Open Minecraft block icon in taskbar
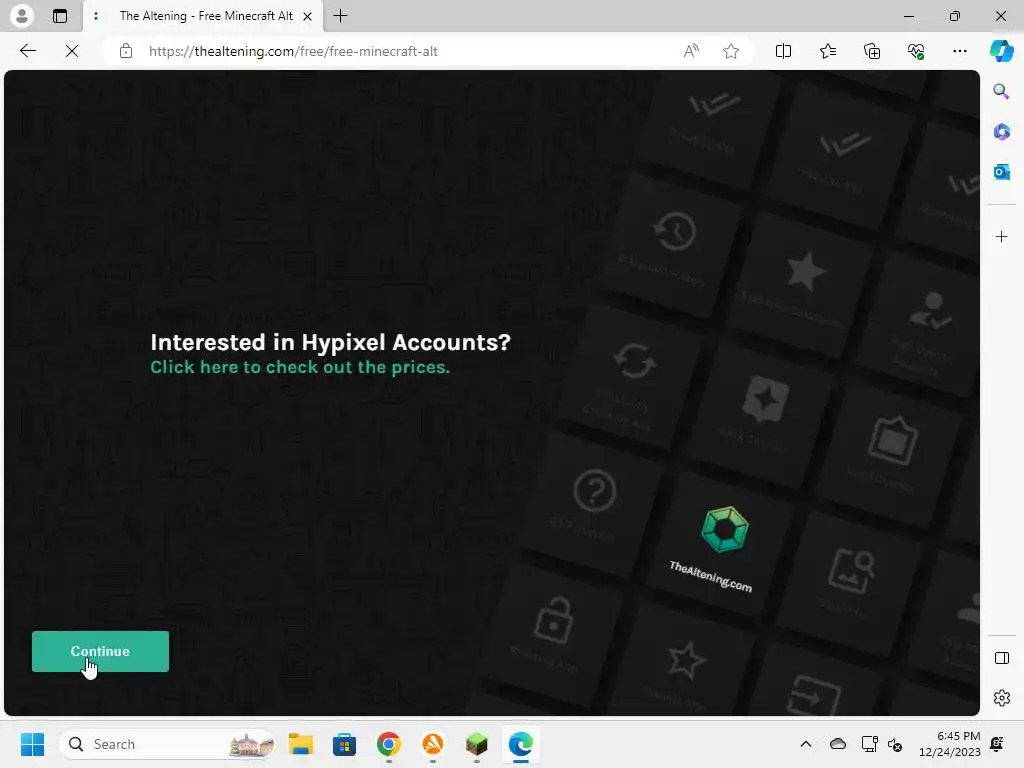The width and height of the screenshot is (1024, 768). 477,744
